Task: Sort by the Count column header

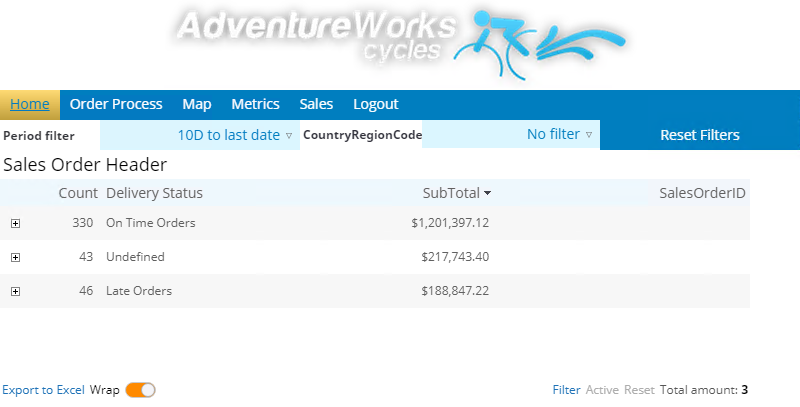Action: pos(78,193)
